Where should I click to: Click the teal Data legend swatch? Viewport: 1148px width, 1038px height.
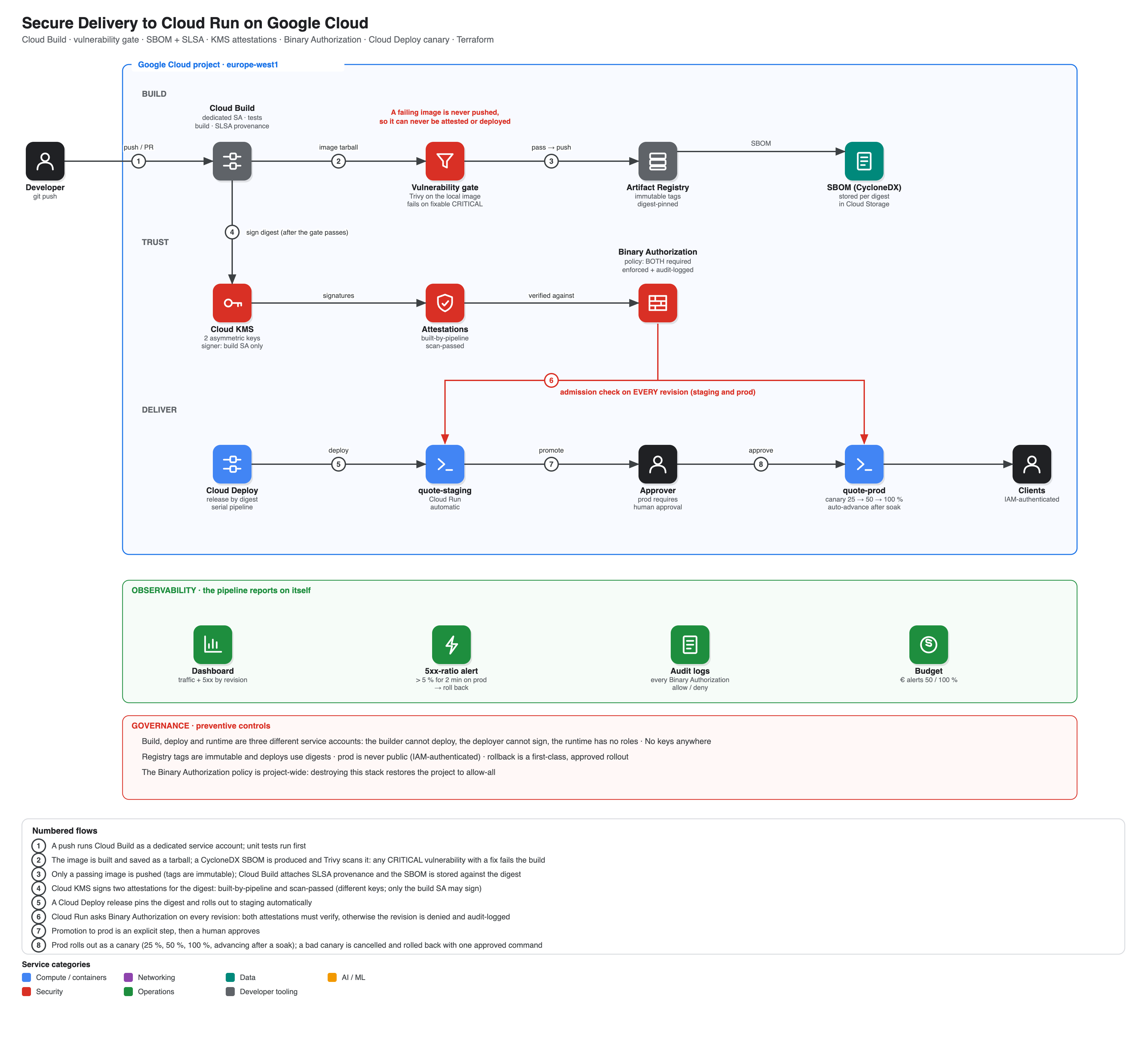pos(230,977)
